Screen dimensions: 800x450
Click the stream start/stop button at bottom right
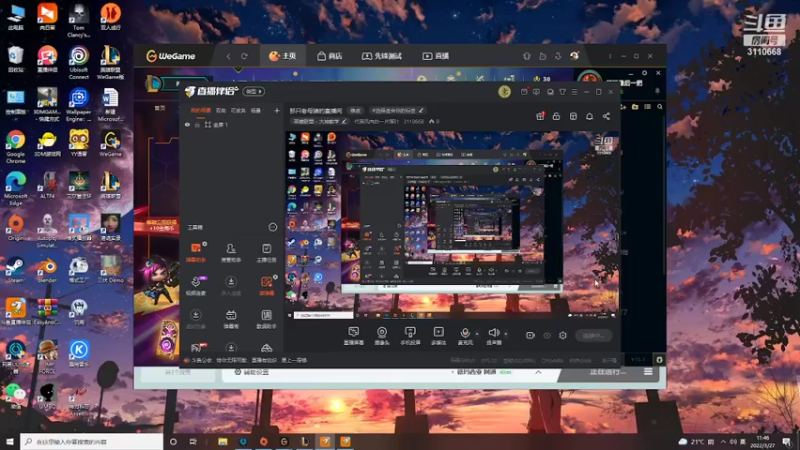click(x=594, y=335)
